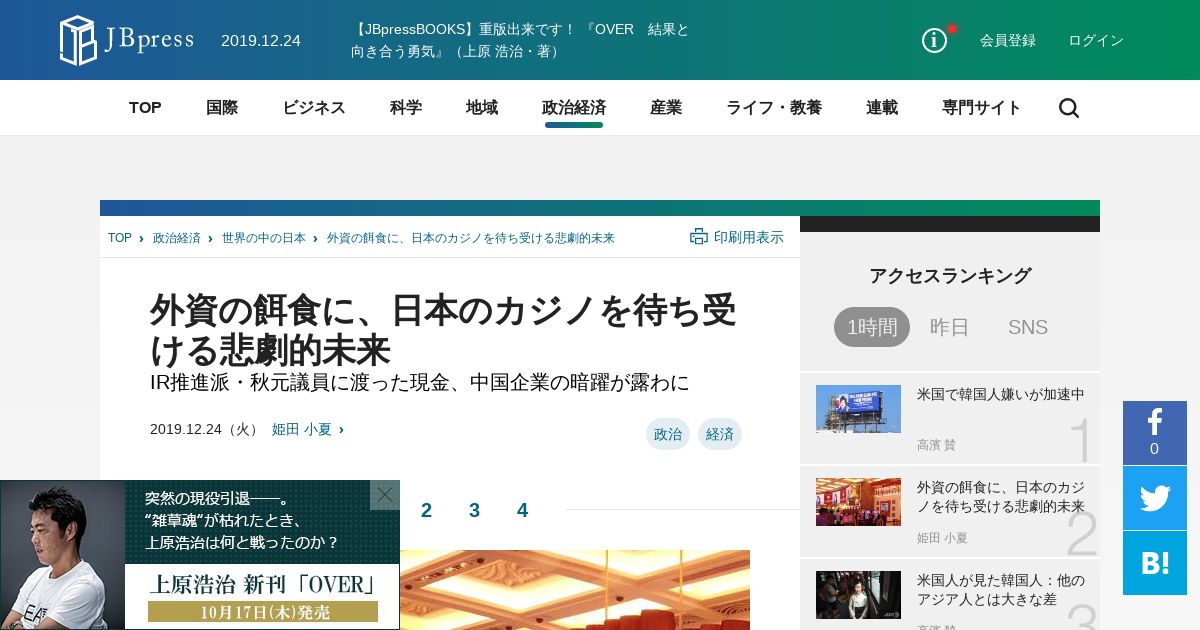Bookmark with Hatena B! button

pos(1155,563)
